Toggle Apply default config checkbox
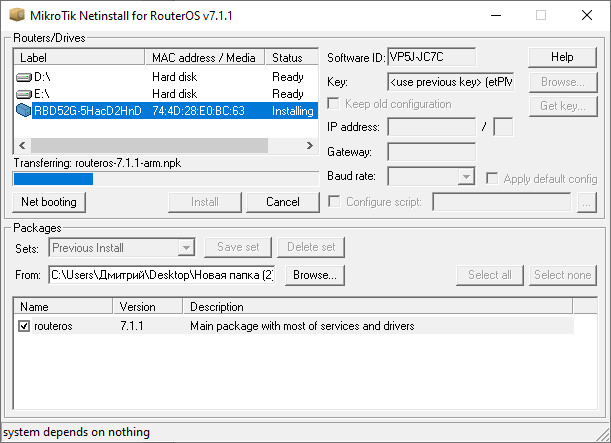The image size is (611, 443). coord(493,177)
